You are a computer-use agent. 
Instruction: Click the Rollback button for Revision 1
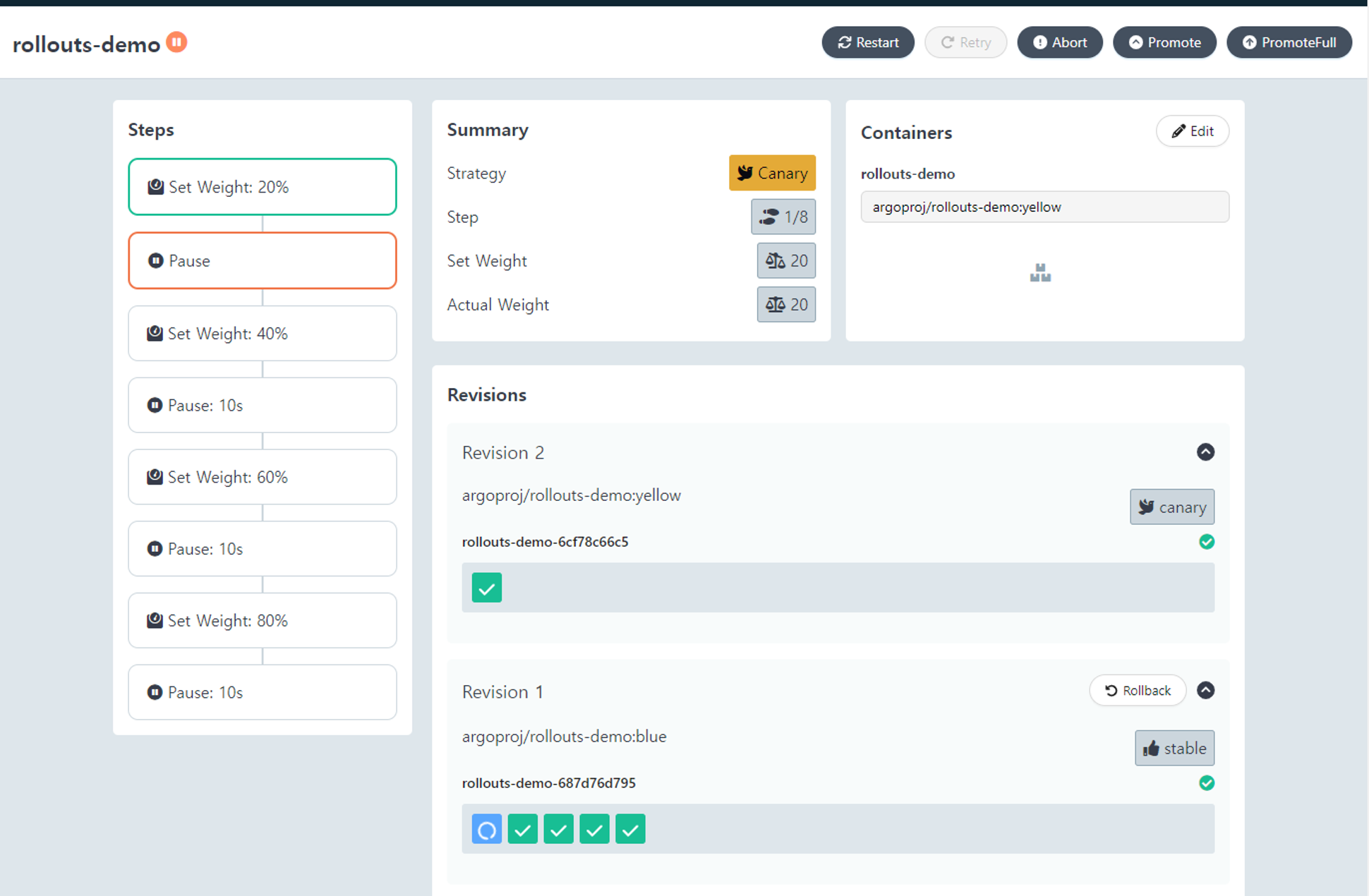coord(1137,690)
